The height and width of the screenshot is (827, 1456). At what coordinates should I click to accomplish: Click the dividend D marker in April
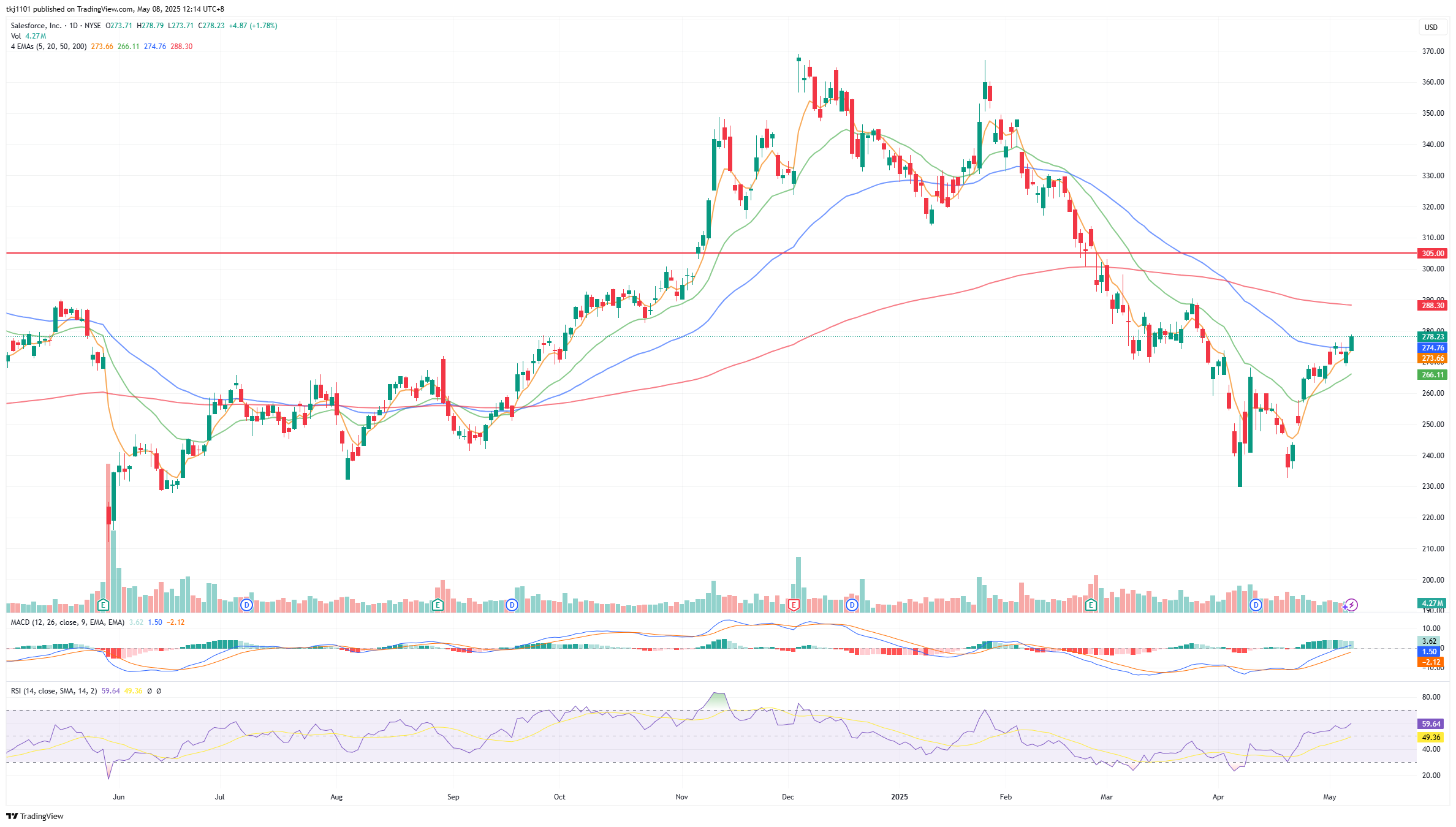(x=1256, y=605)
